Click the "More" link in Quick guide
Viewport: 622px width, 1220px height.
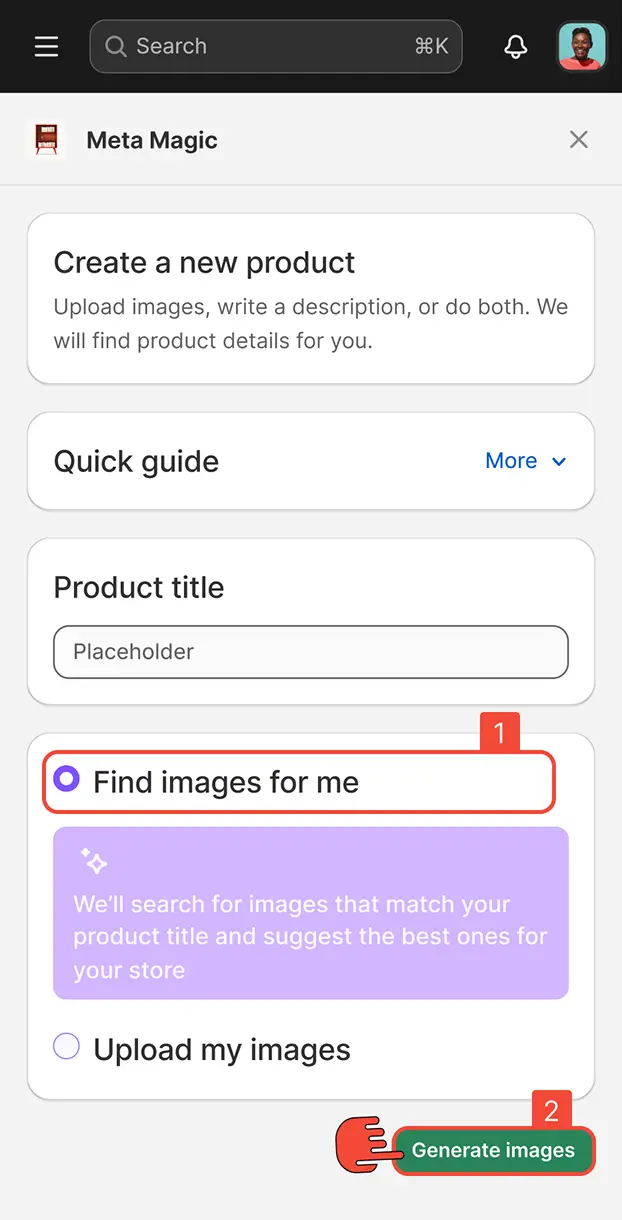pos(511,461)
